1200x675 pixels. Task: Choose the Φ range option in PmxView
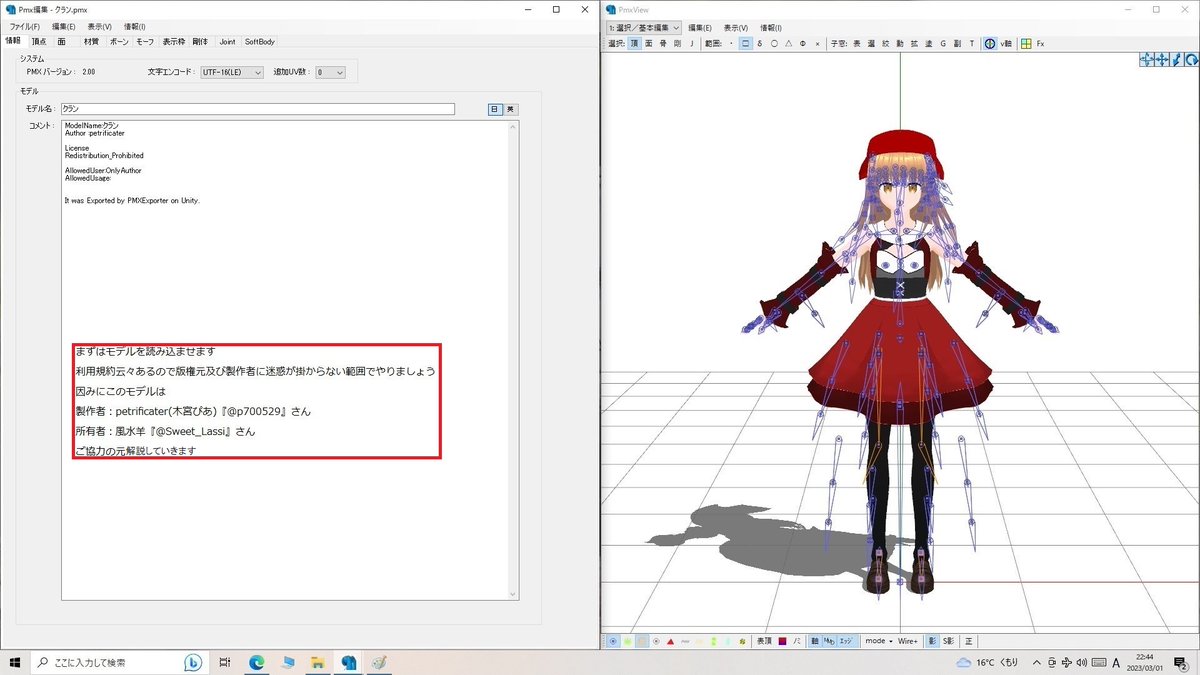803,43
